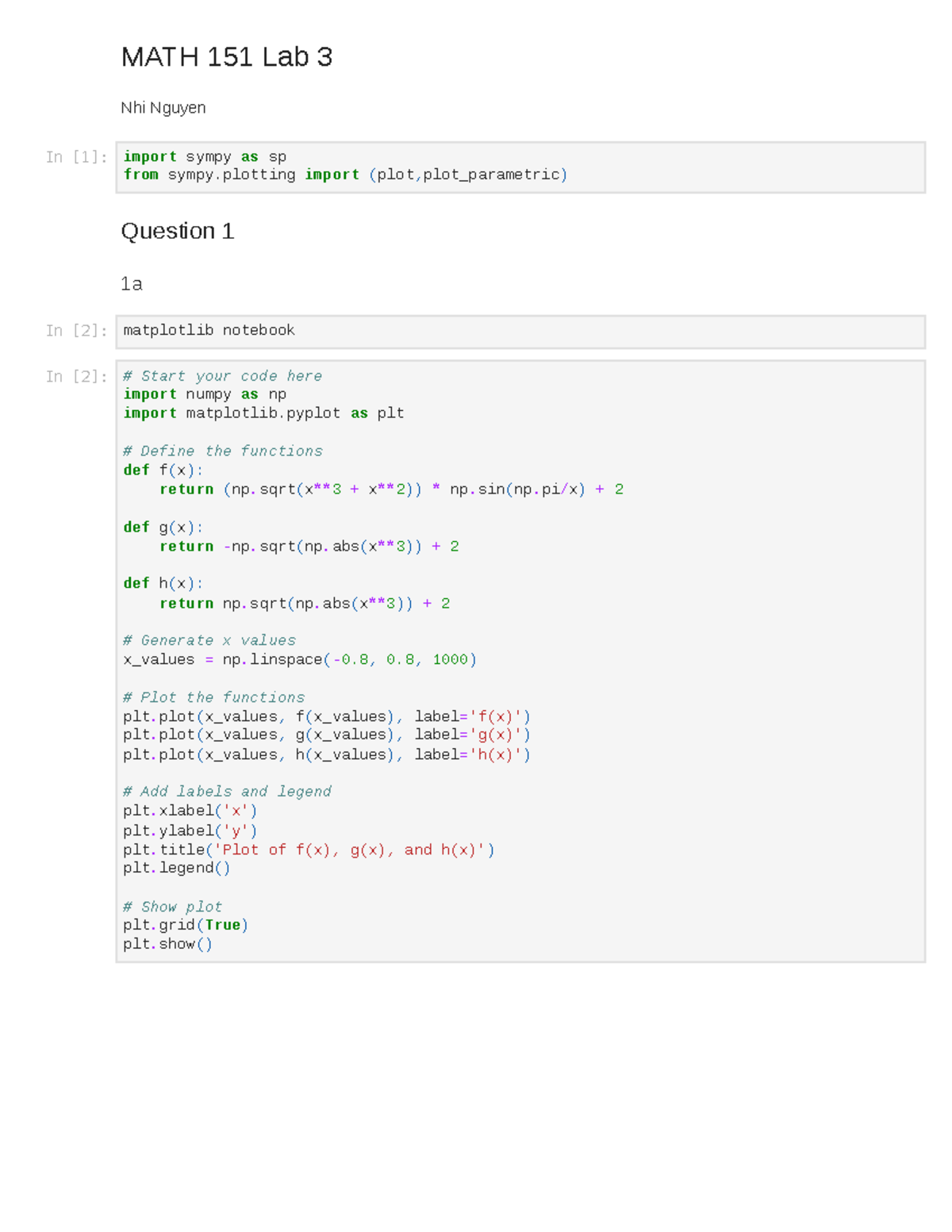Select the In [2] prompt beside "Start your code here"
Viewport: 952px width, 1232px height.
tap(76, 377)
